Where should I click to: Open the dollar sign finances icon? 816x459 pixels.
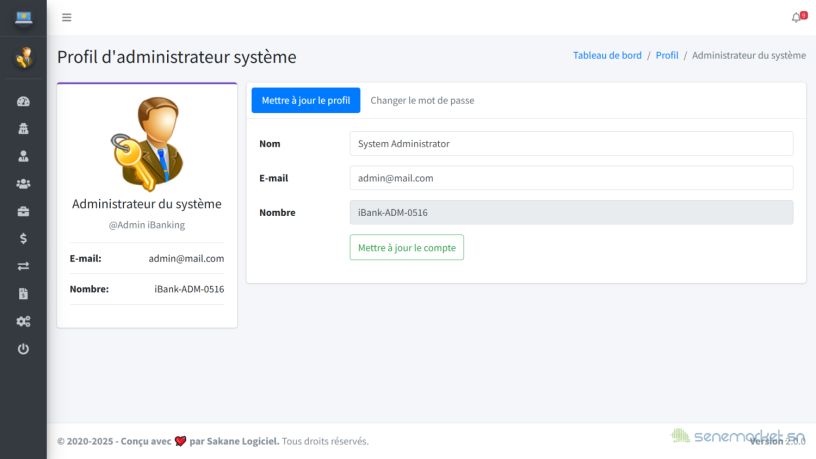(23, 239)
